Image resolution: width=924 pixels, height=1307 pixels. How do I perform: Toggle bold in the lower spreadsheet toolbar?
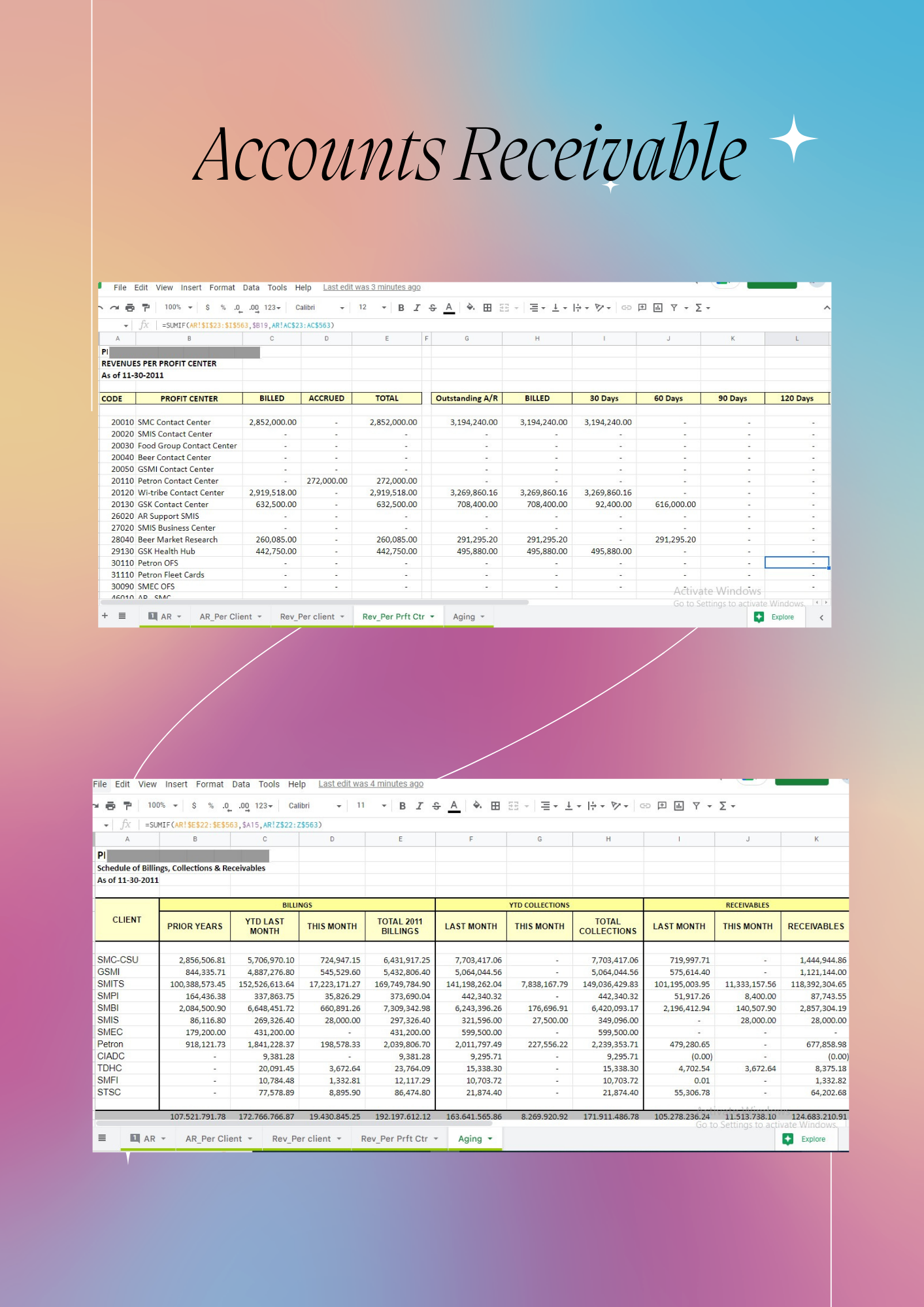403,806
